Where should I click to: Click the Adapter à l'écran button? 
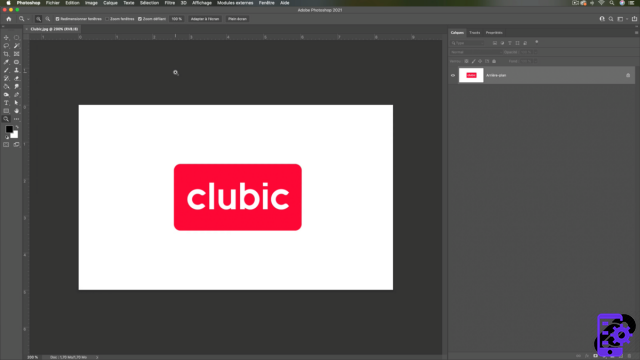(x=205, y=19)
